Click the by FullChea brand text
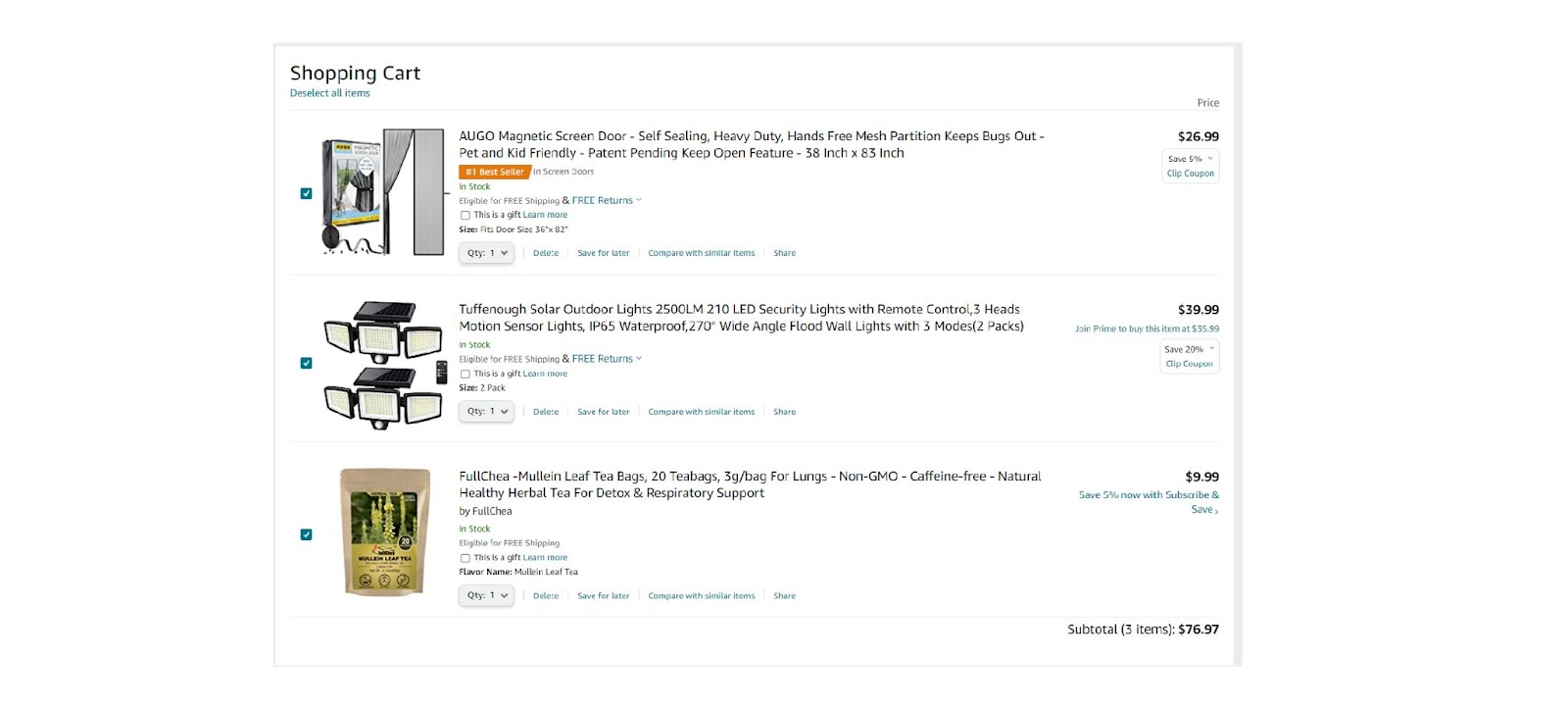This screenshot has height=709, width=1568. click(485, 512)
